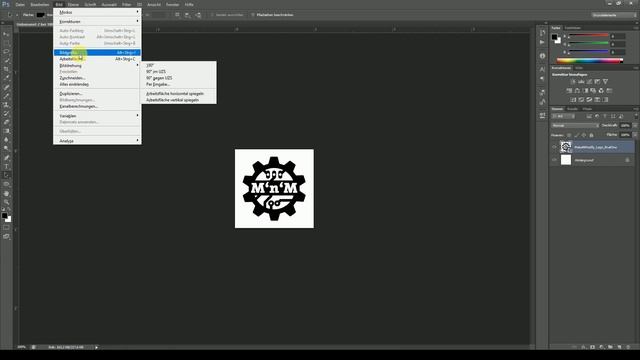
Task: Select the Horizontal Type tool
Action: [6, 167]
